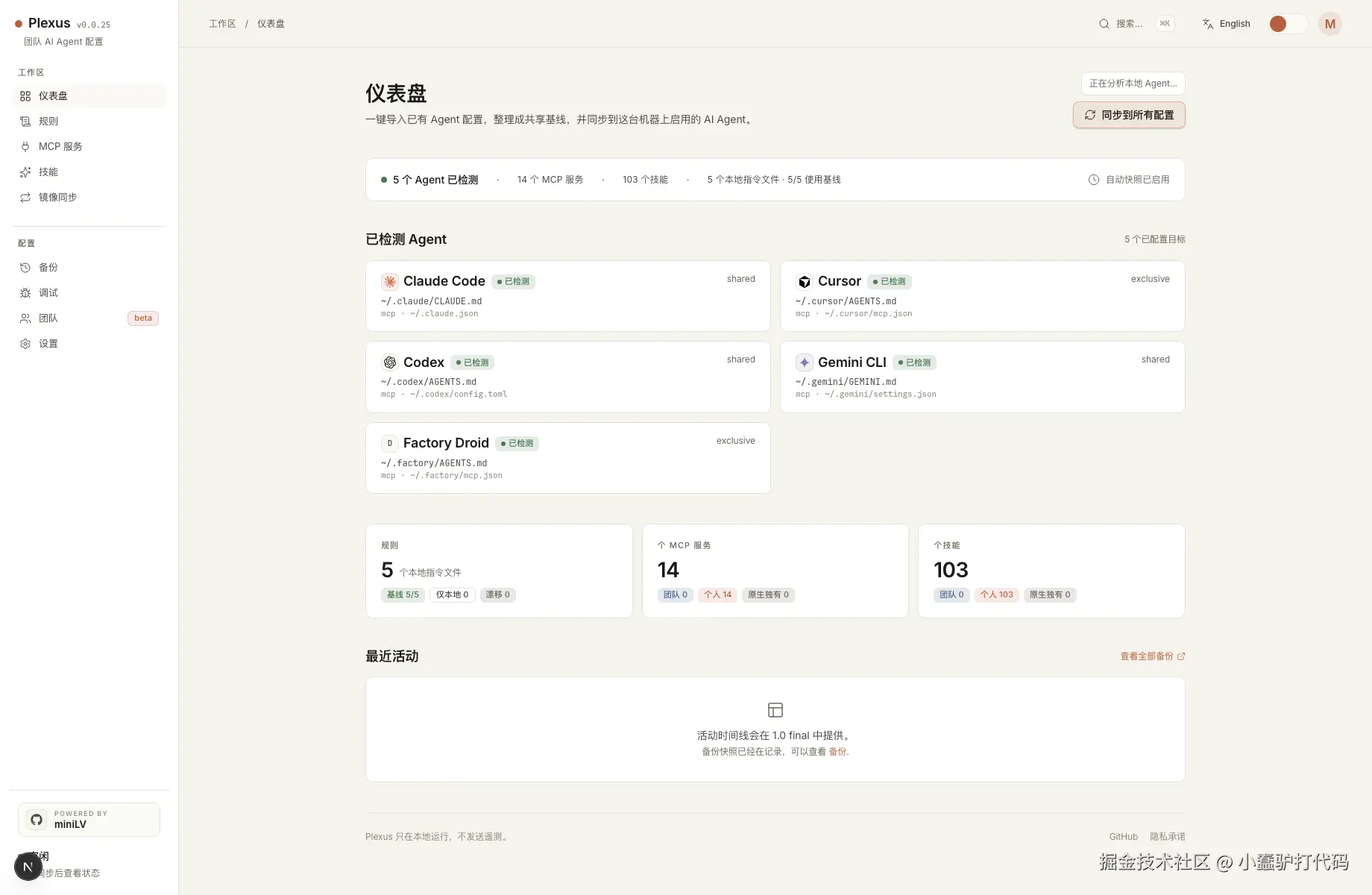Click the Claude Code 已检测 badge
Viewport: 1372px width, 895px height.
(x=513, y=282)
